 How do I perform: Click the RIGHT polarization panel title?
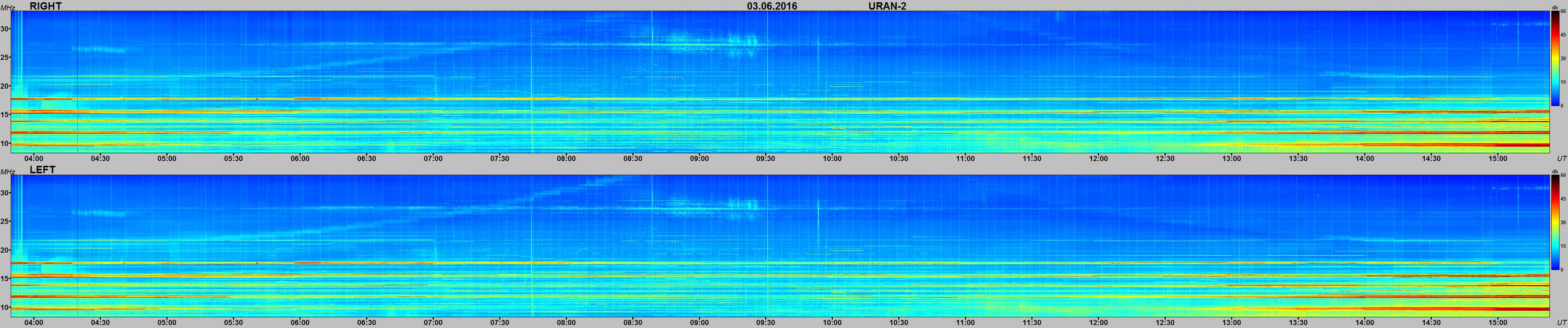pos(45,6)
